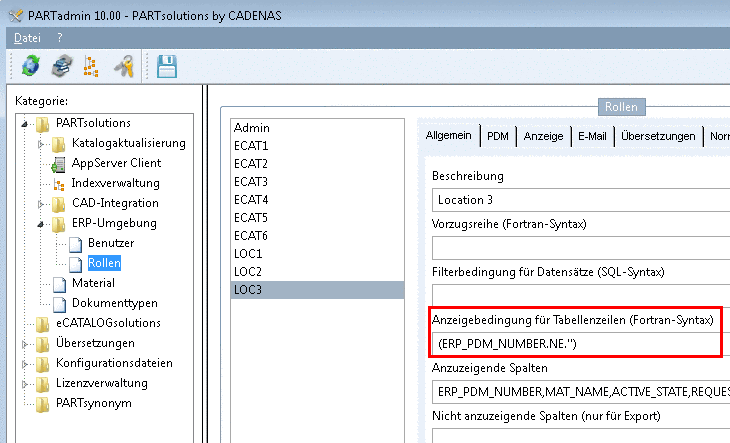Image resolution: width=730 pixels, height=443 pixels.
Task: Click the Dokumenttypen document icon
Action: 60,304
